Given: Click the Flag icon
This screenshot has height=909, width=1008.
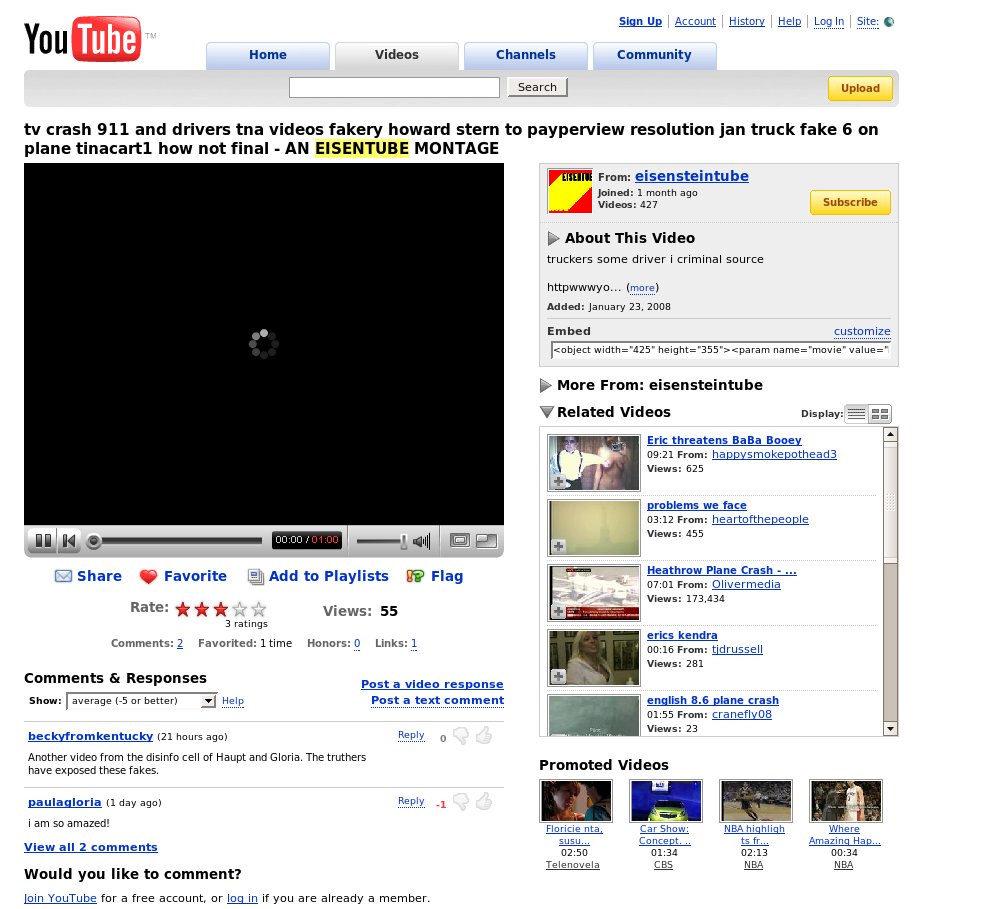Looking at the screenshot, I should tap(415, 576).
